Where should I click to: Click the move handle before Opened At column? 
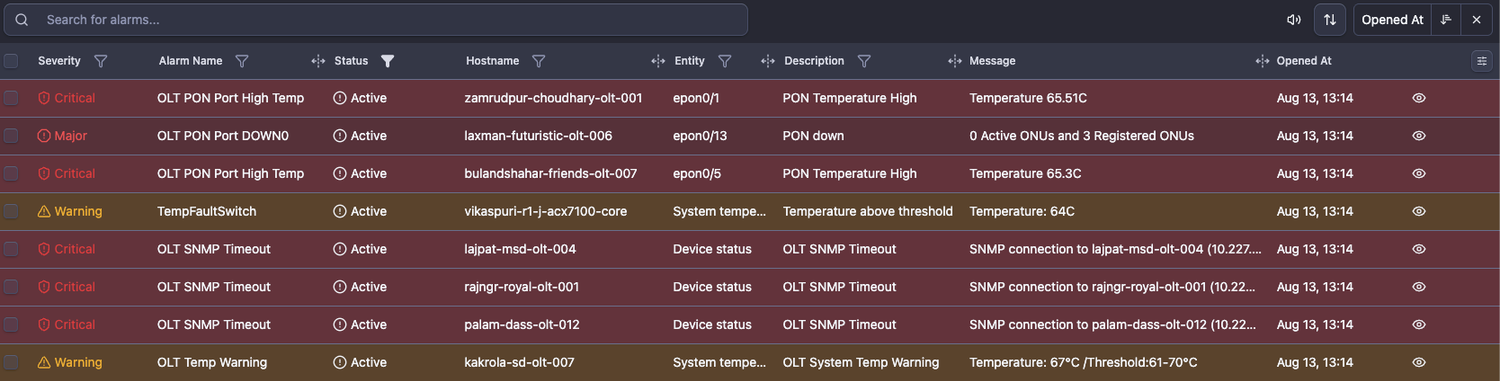click(1262, 61)
